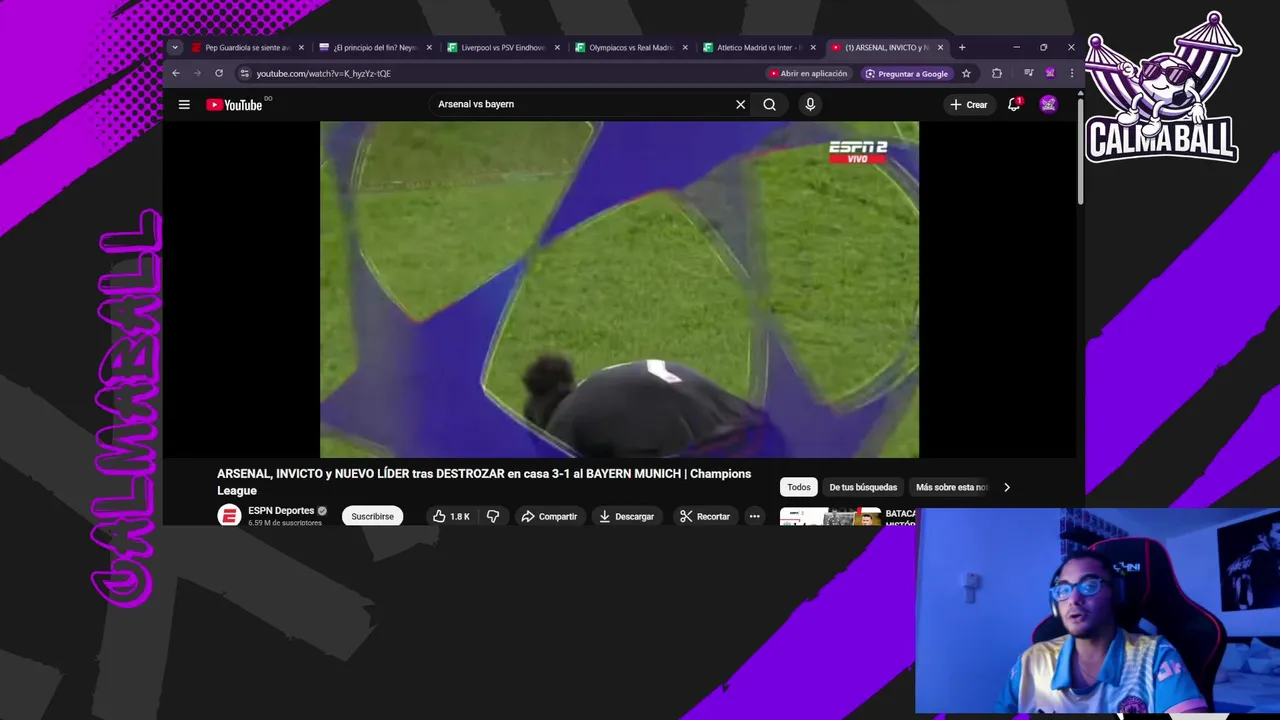Open the YouTube account avatar menu
The image size is (1280, 720).
[x=1048, y=104]
